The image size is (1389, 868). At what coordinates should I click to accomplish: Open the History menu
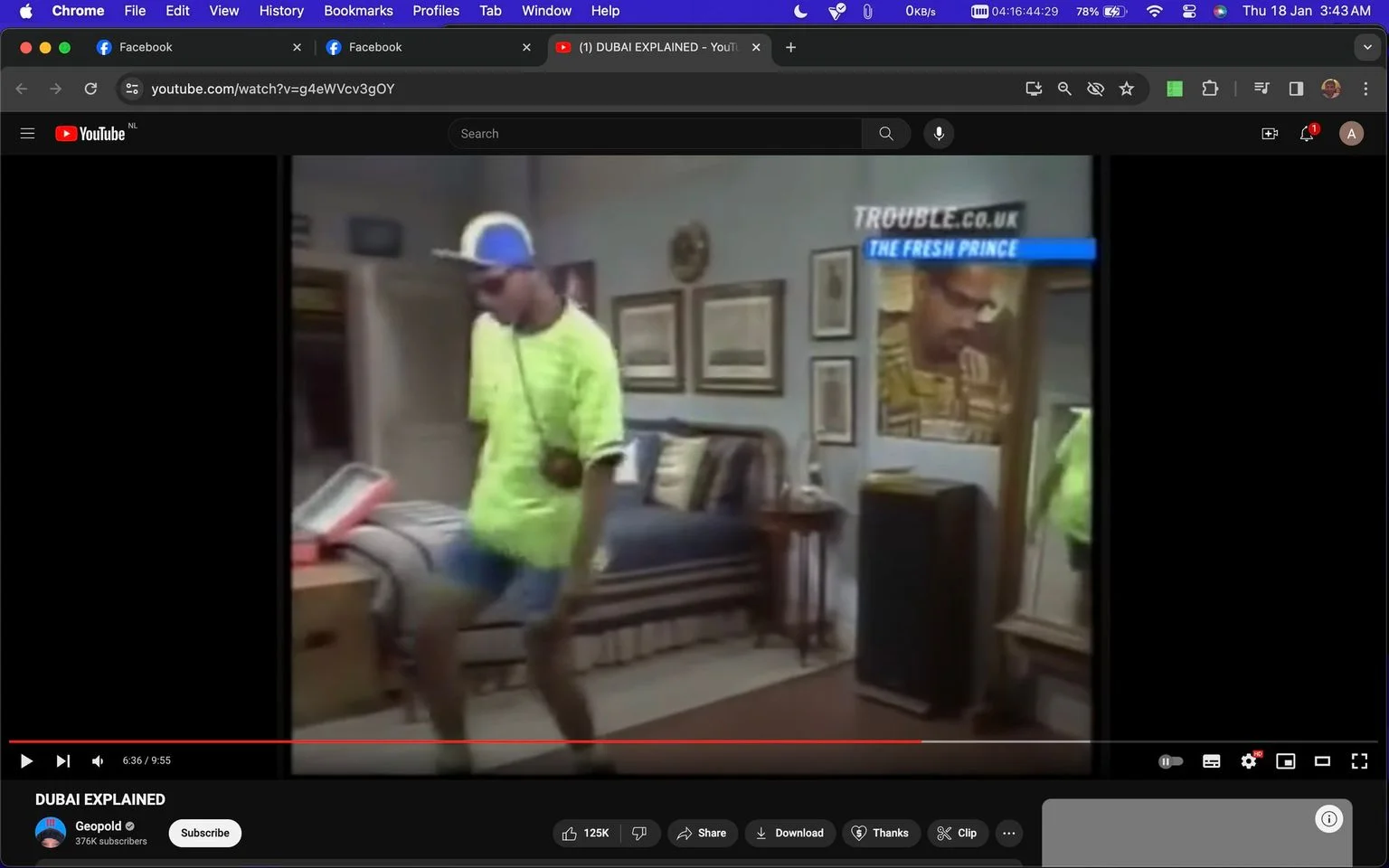pos(281,11)
